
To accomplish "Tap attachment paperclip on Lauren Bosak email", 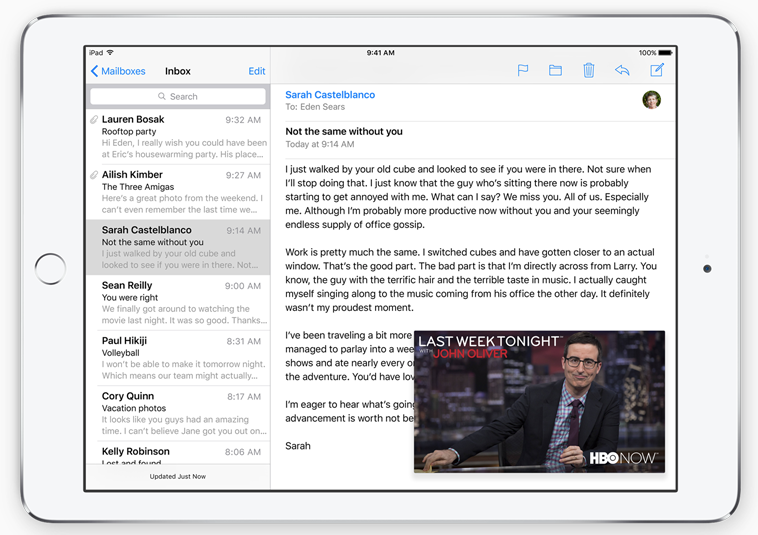I will [x=94, y=120].
